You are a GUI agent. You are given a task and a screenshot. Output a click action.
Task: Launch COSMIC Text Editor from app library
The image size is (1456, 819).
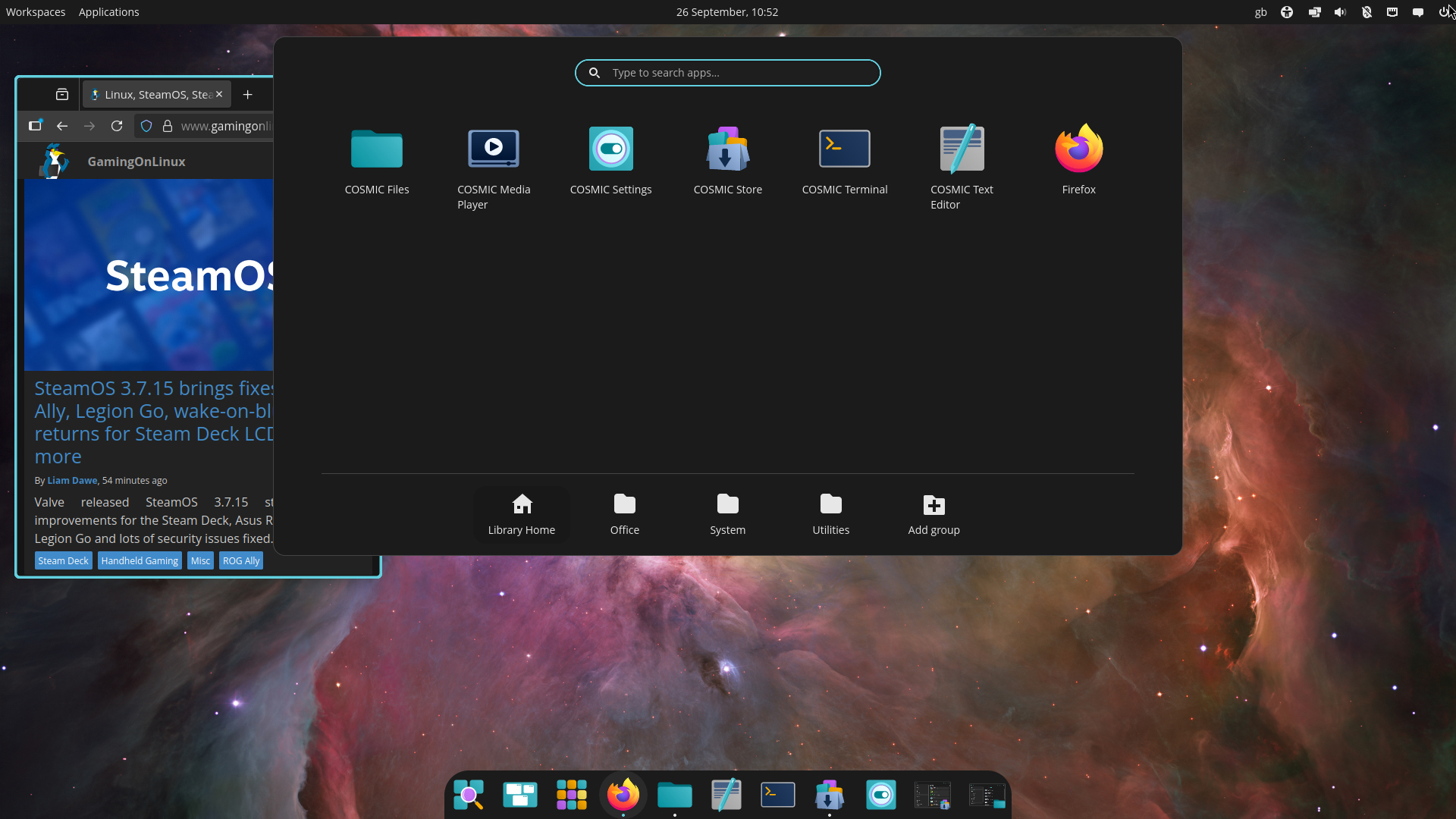coord(962,168)
